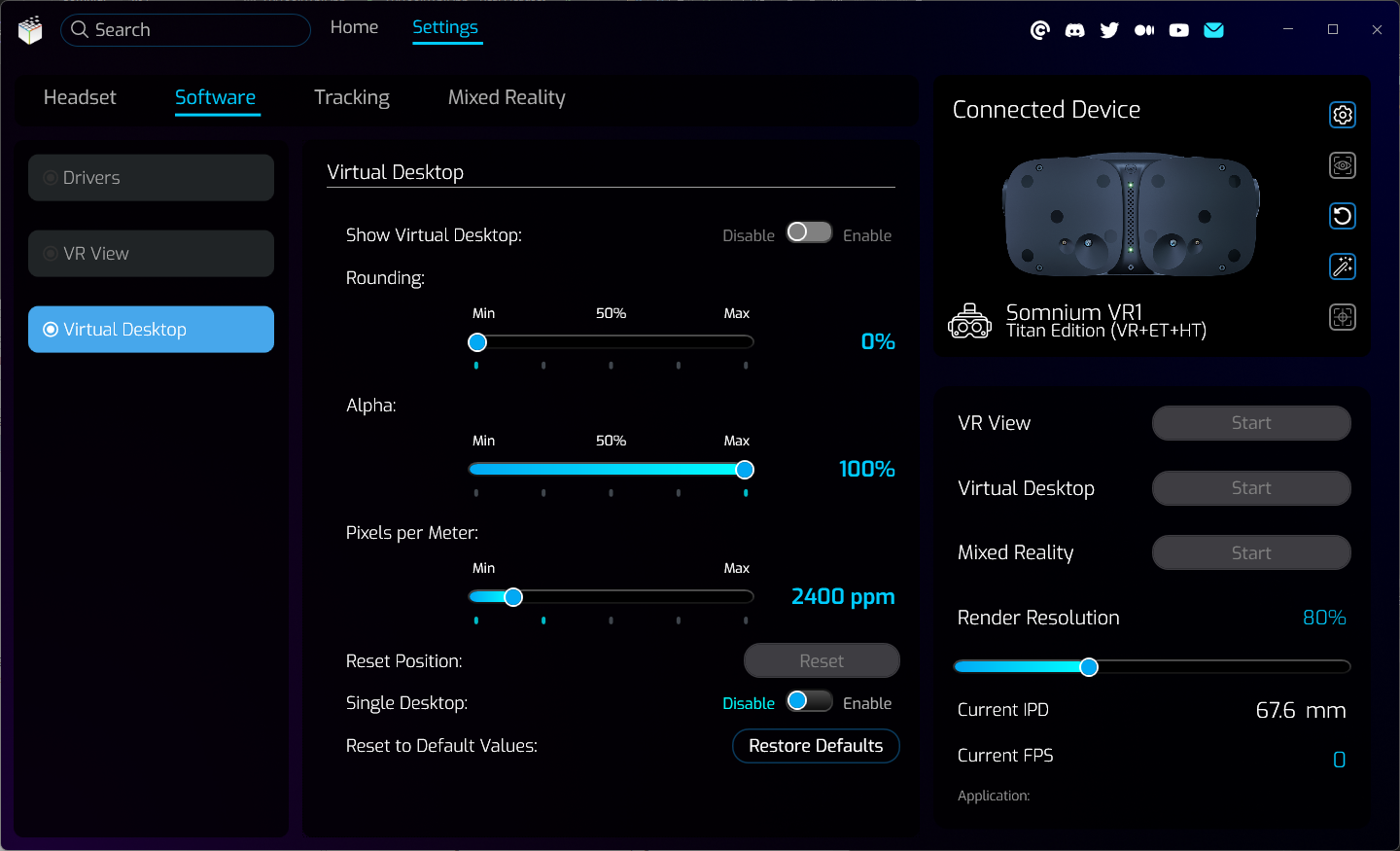The image size is (1400, 851).
Task: Click the eye tracking icon
Action: [x=1343, y=165]
